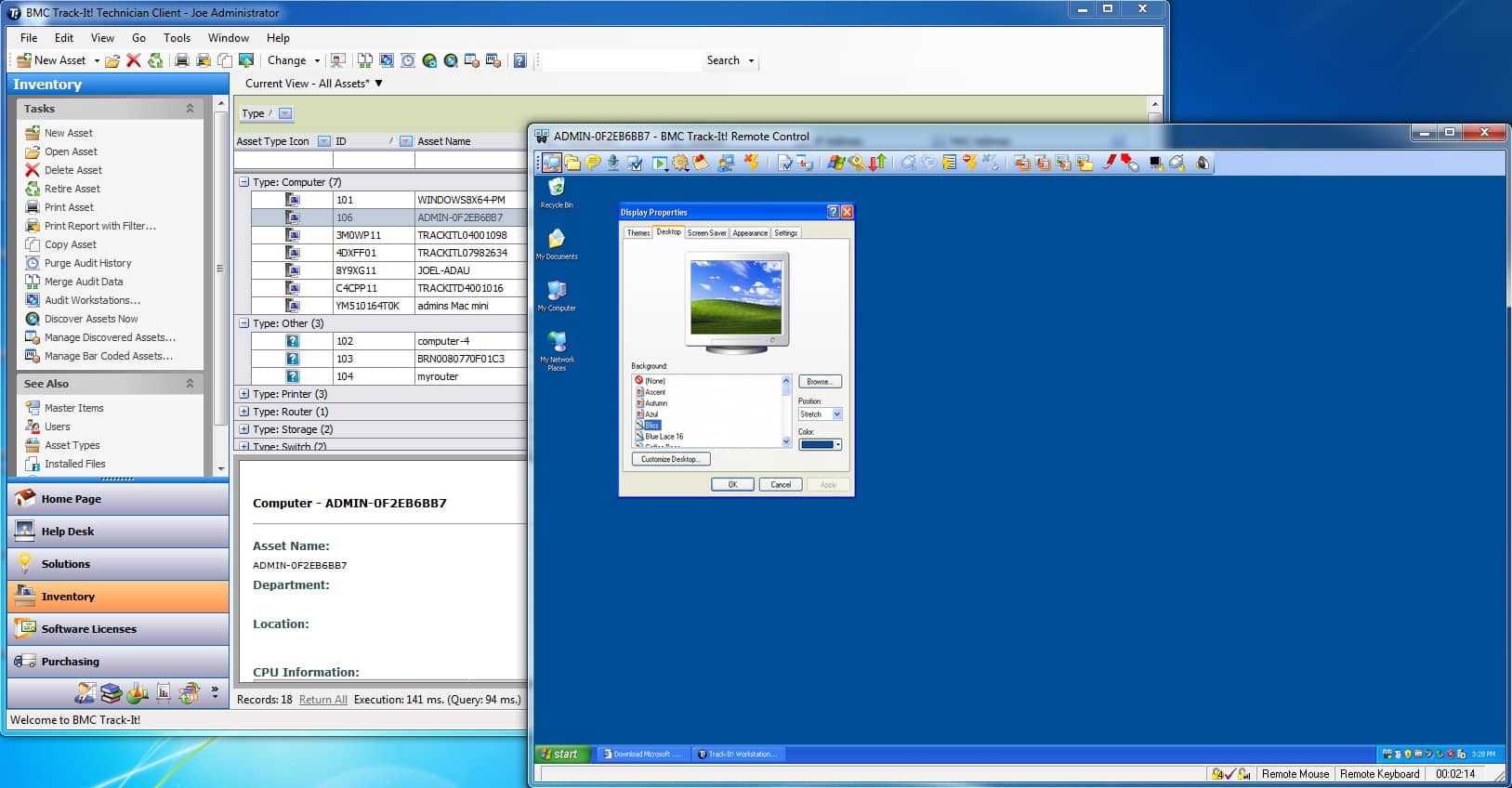Switch to the Settings tab in Display Properties
This screenshot has height=788, width=1512.
pyautogui.click(x=785, y=233)
